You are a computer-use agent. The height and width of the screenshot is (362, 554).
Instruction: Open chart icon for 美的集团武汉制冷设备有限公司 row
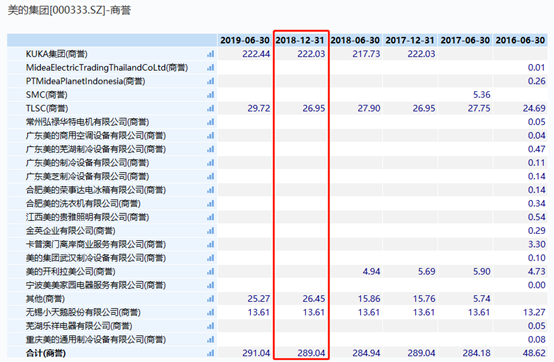(211, 258)
